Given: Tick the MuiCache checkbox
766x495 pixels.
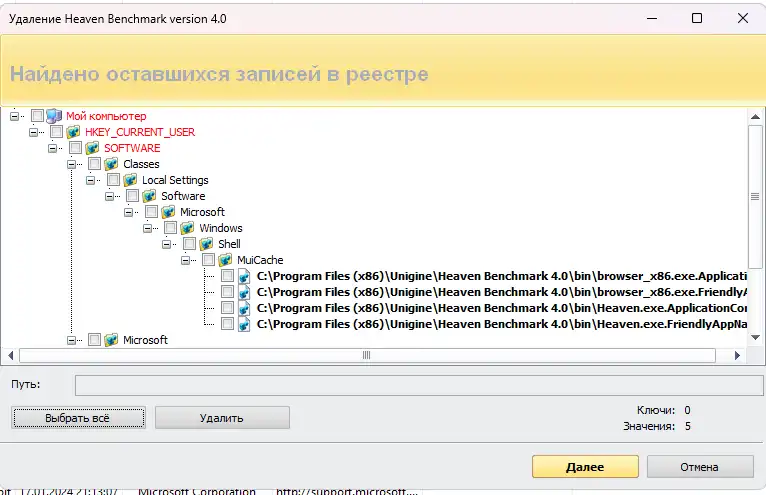Looking at the screenshot, I should 209,260.
